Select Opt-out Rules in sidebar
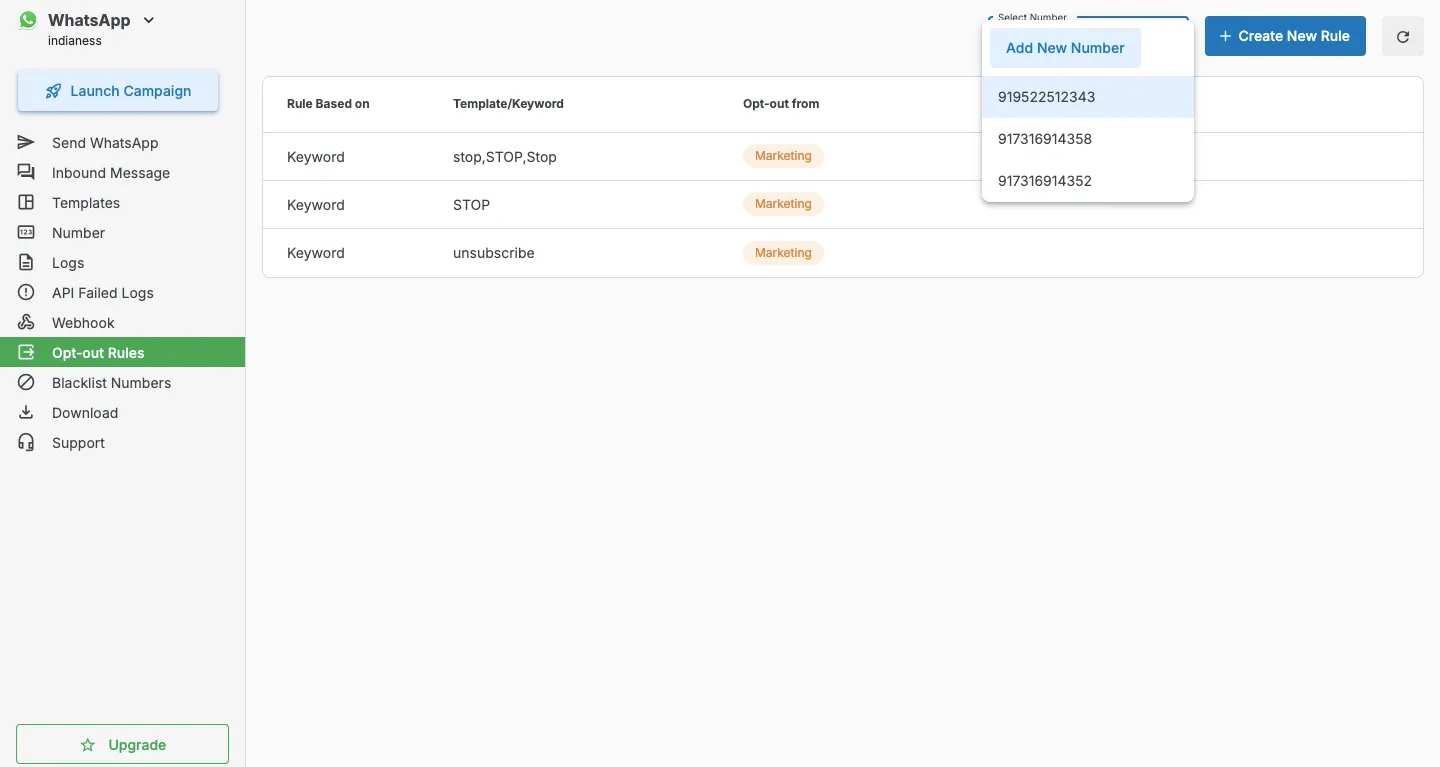 click(122, 353)
